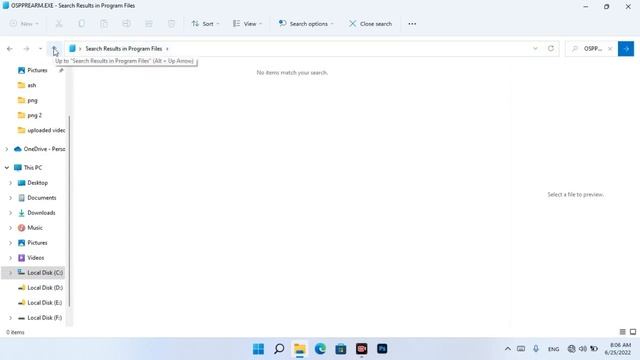Open the New item dropdown
This screenshot has width=640, height=360.
pyautogui.click(x=24, y=24)
